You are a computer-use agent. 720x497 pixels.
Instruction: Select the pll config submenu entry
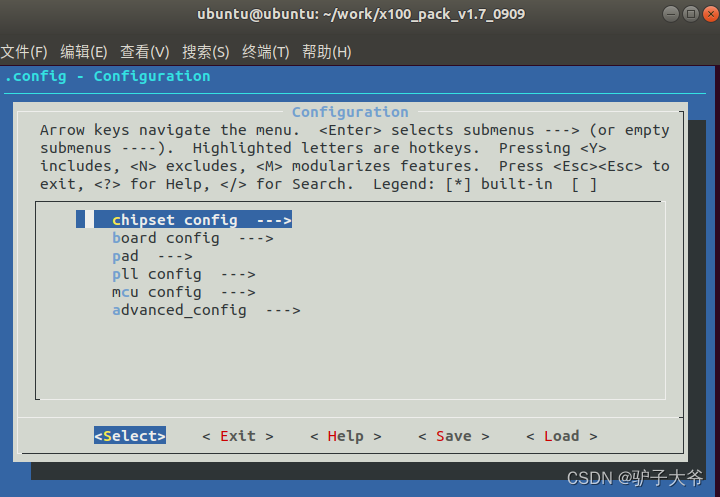184,274
